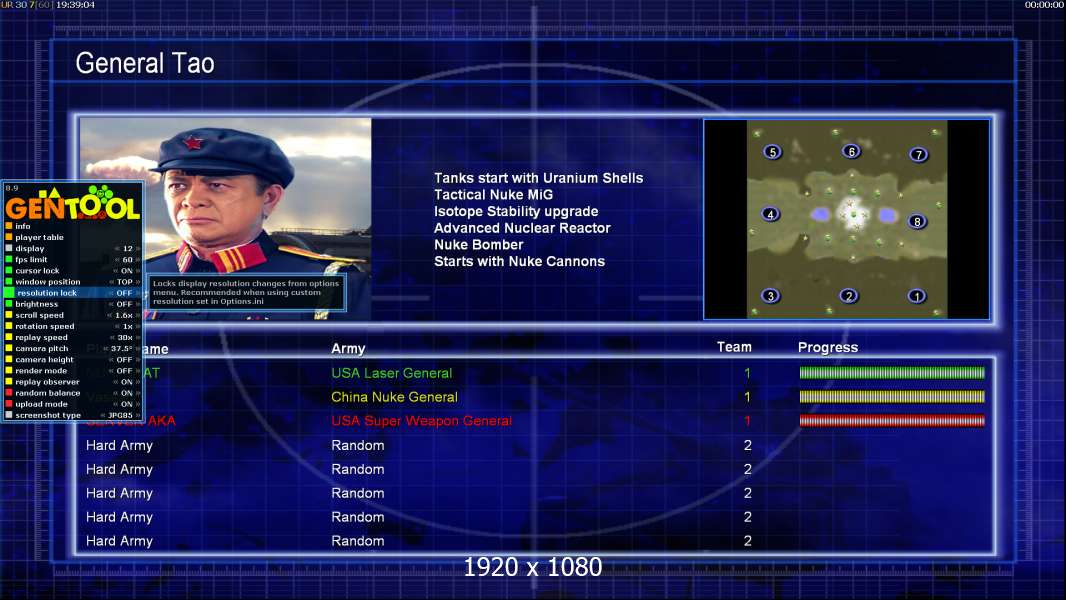
Task: Click the red square beside upload mode
Action: (x=9, y=404)
